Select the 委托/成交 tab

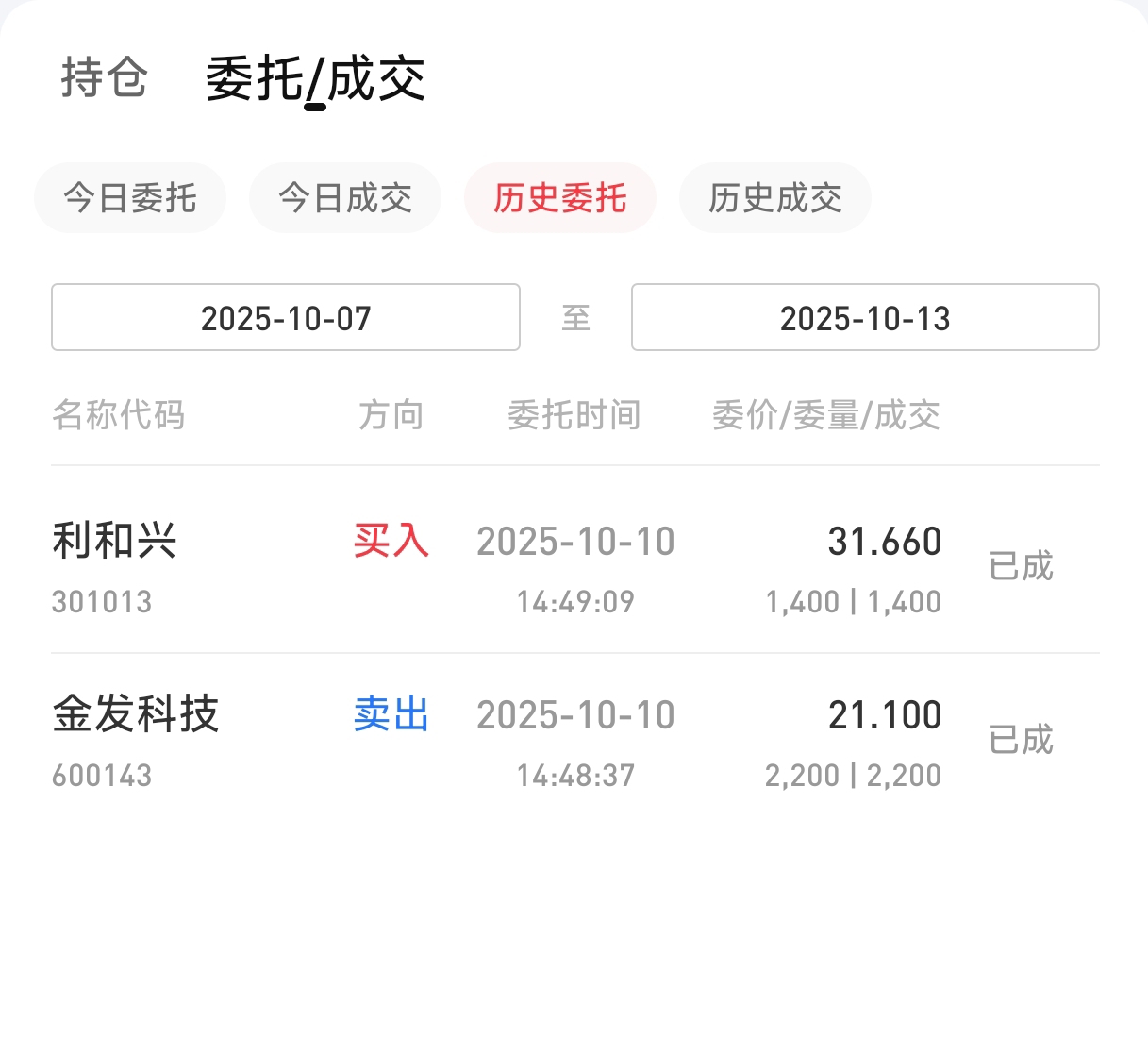click(x=315, y=78)
